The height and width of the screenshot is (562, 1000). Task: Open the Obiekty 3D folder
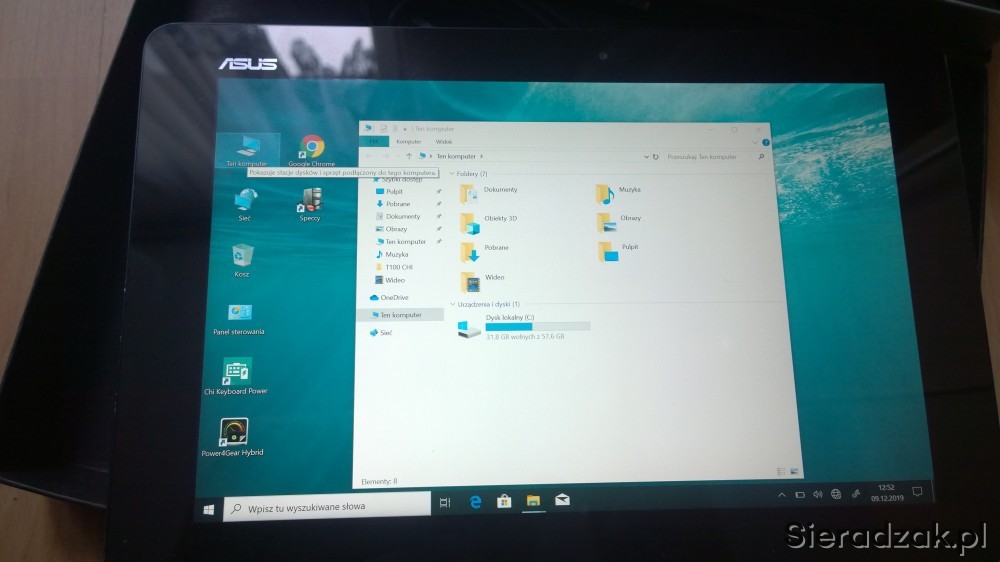489,223
